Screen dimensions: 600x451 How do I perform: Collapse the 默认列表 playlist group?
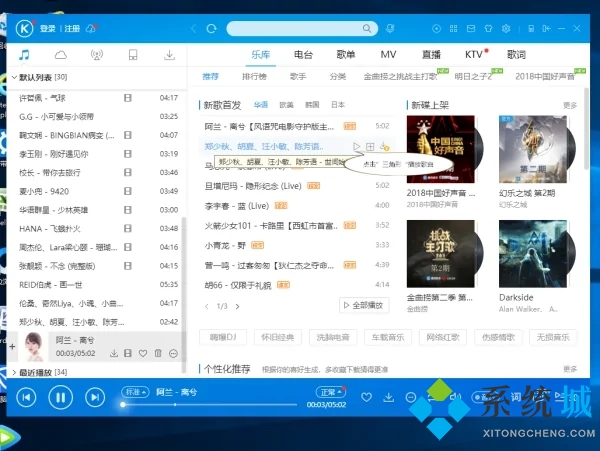[x=13, y=77]
